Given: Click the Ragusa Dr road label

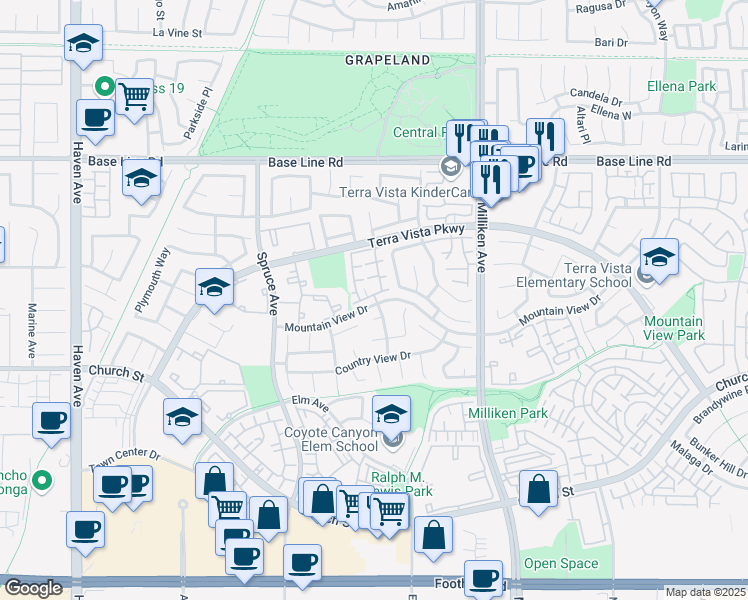Looking at the screenshot, I should tap(600, 7).
